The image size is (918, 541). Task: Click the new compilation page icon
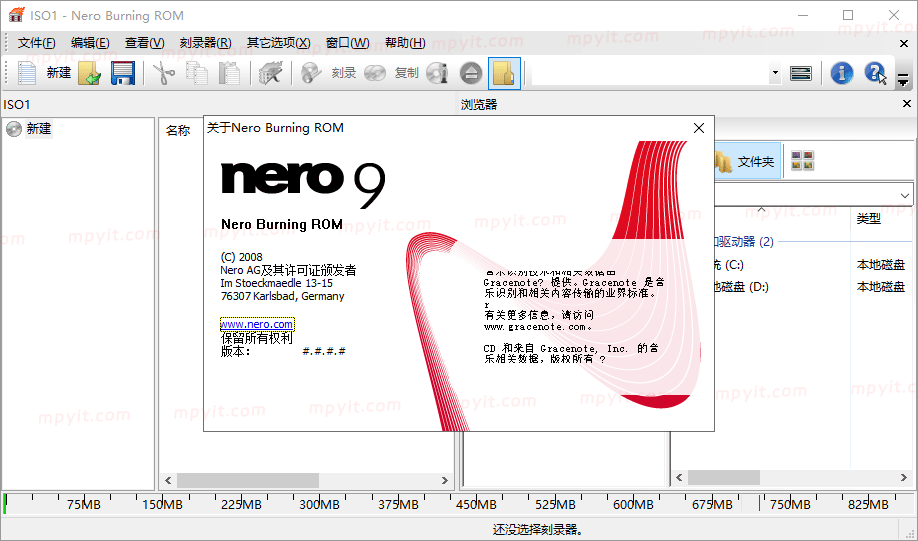(x=27, y=73)
